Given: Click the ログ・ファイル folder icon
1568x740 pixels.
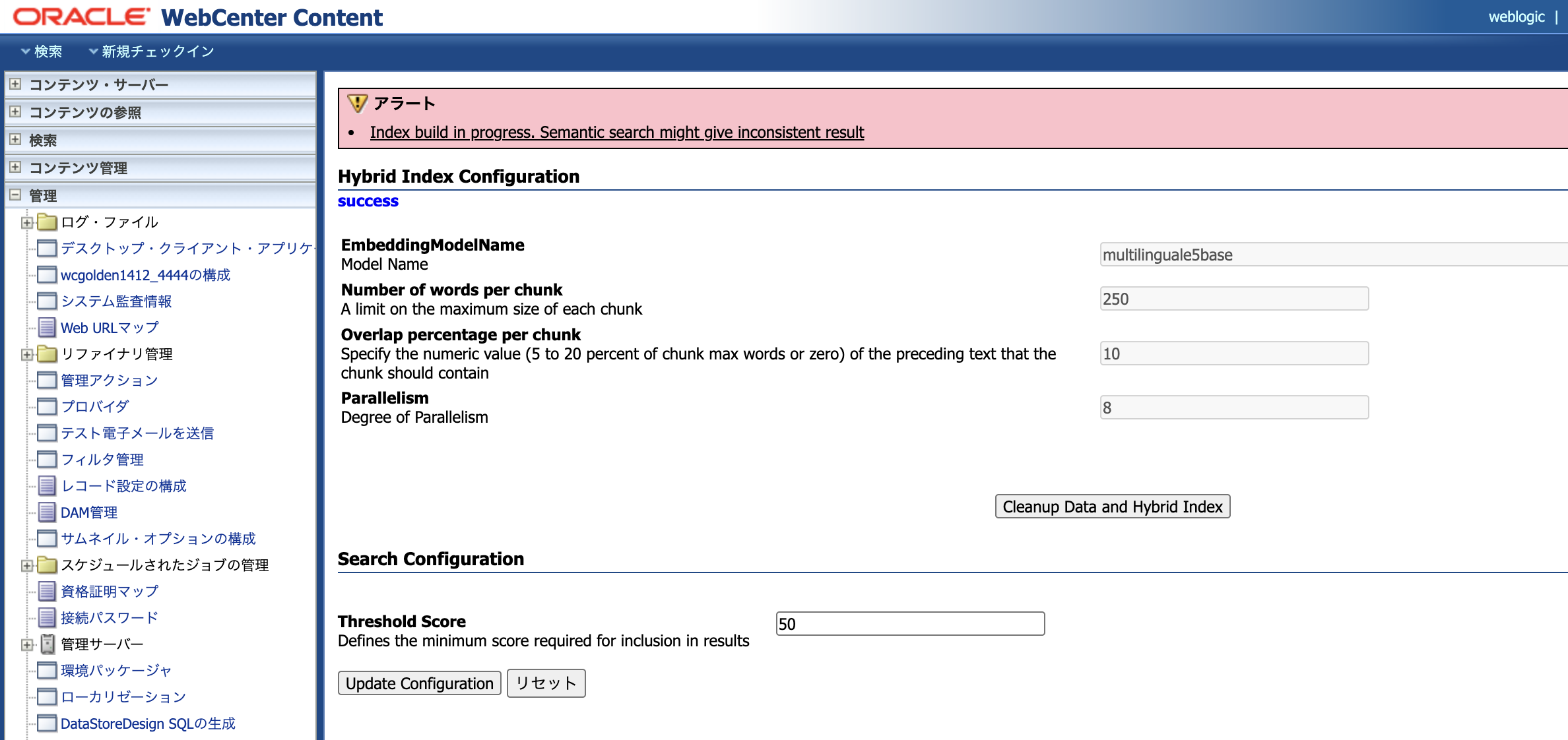Looking at the screenshot, I should (47, 222).
